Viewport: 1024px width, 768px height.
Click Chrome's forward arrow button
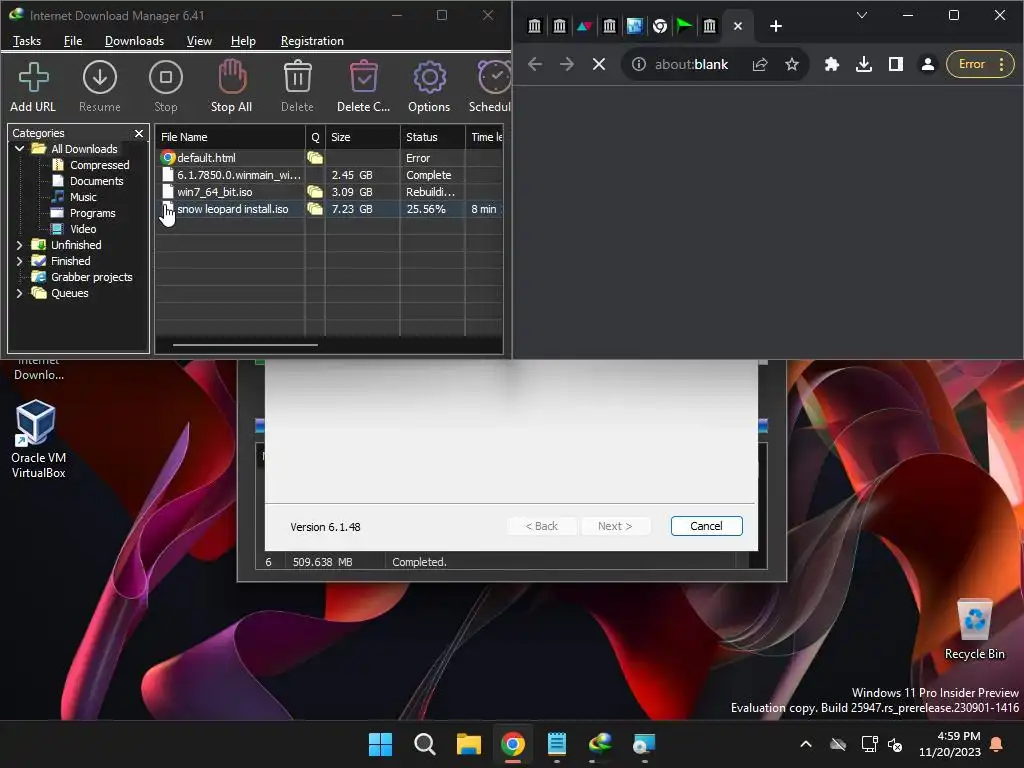567,64
